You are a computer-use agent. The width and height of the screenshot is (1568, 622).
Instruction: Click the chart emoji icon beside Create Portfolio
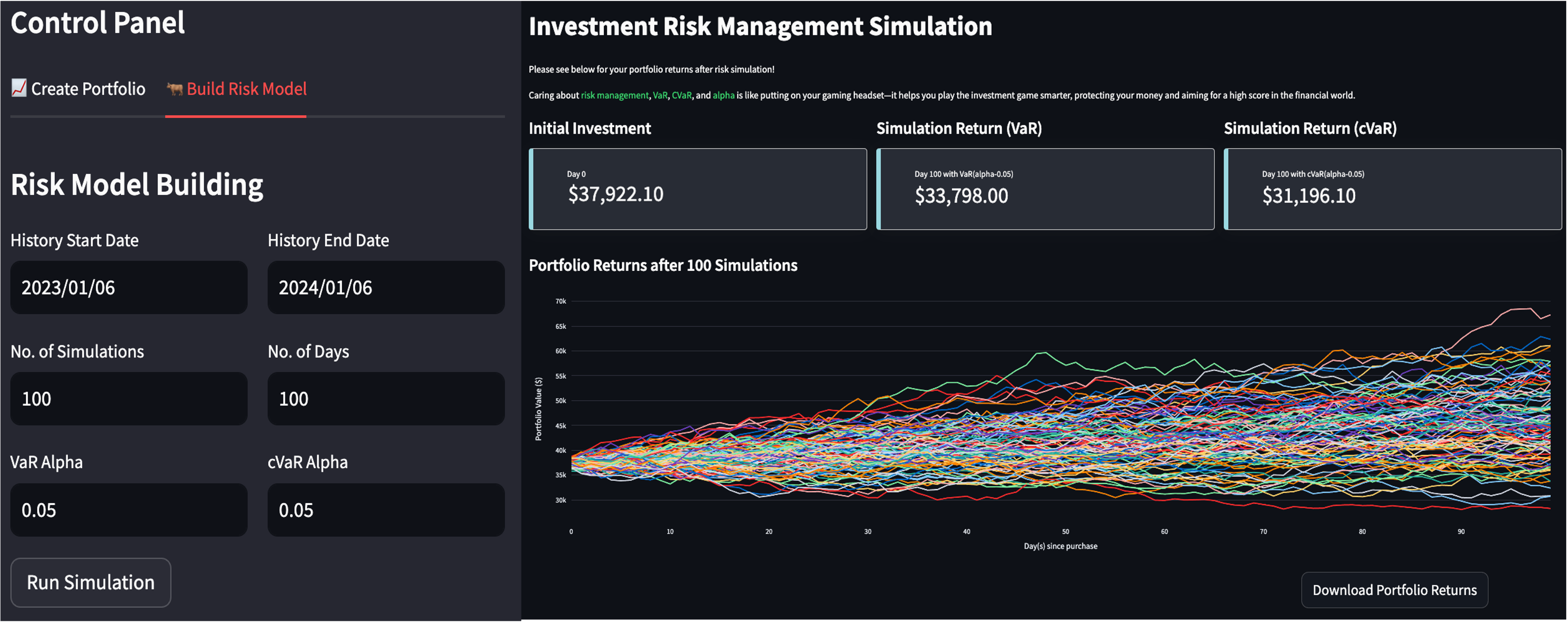(19, 88)
